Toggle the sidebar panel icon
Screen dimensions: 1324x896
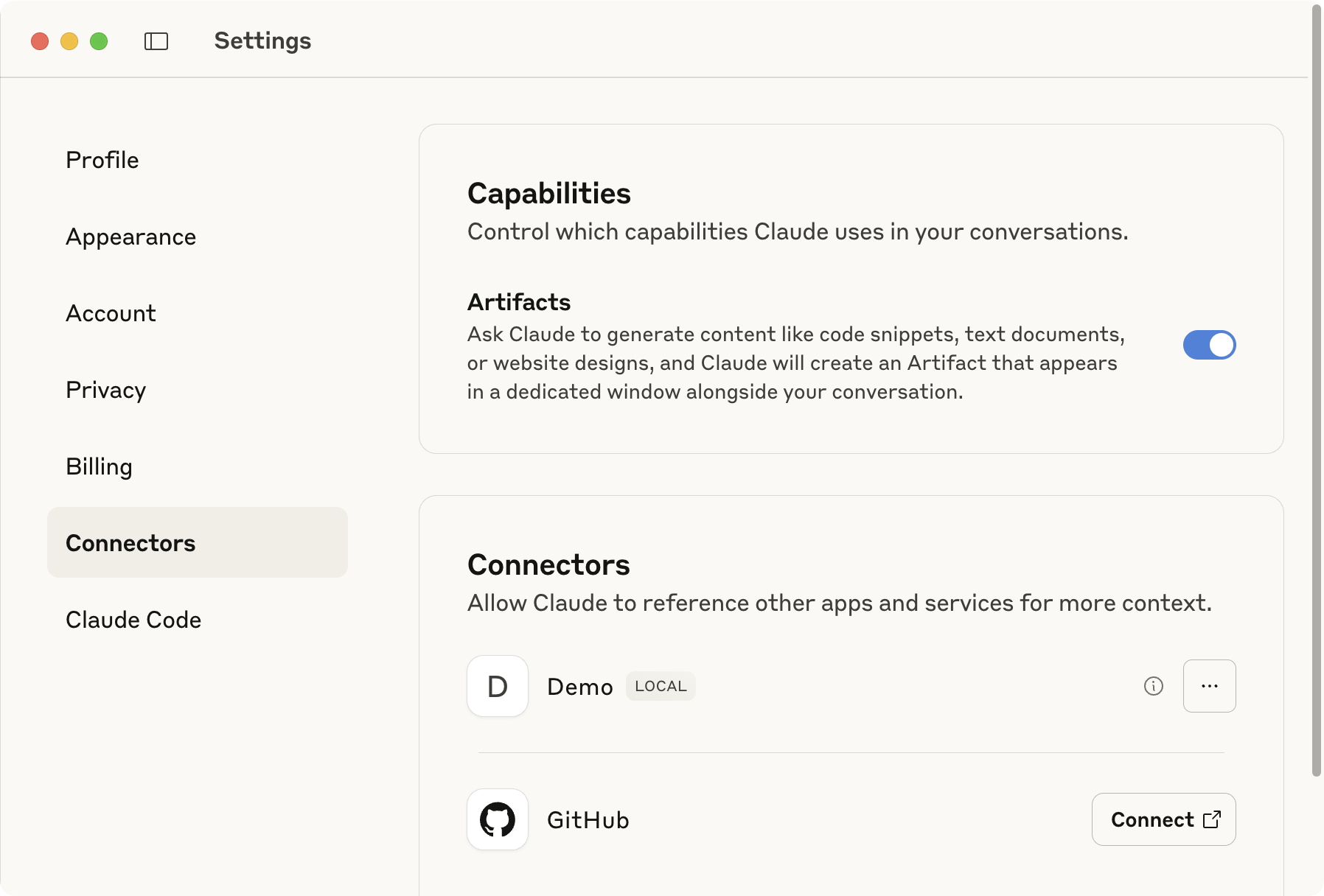point(156,41)
